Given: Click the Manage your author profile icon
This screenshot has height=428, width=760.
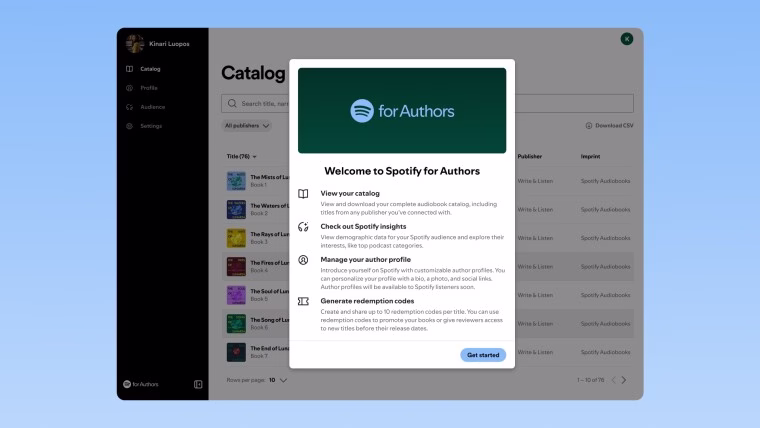Looking at the screenshot, I should [303, 260].
